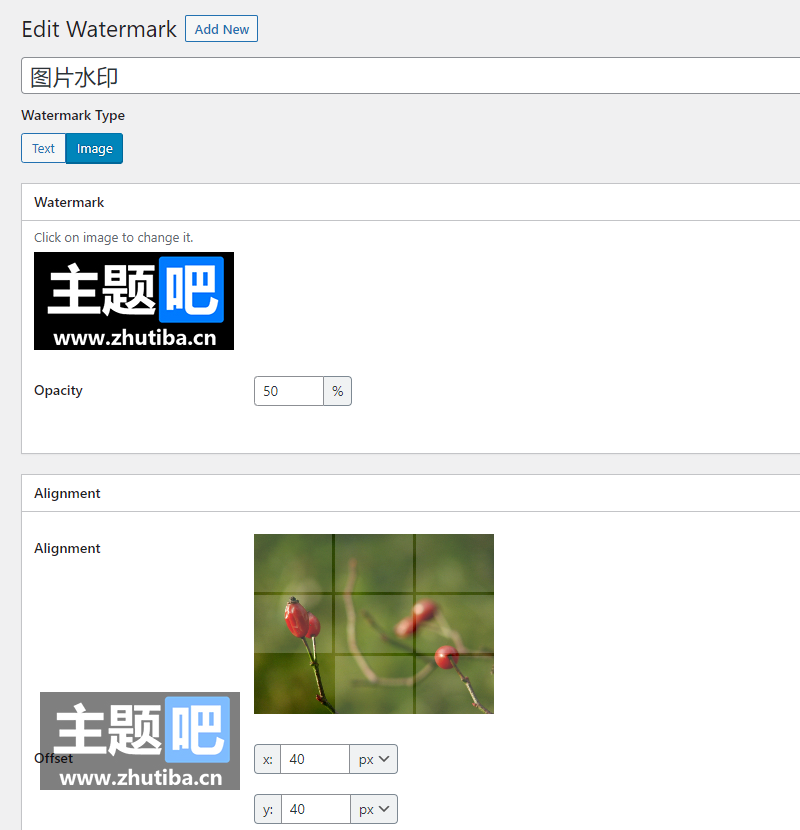Click the Watermark Type label
The height and width of the screenshot is (830, 800).
(73, 115)
